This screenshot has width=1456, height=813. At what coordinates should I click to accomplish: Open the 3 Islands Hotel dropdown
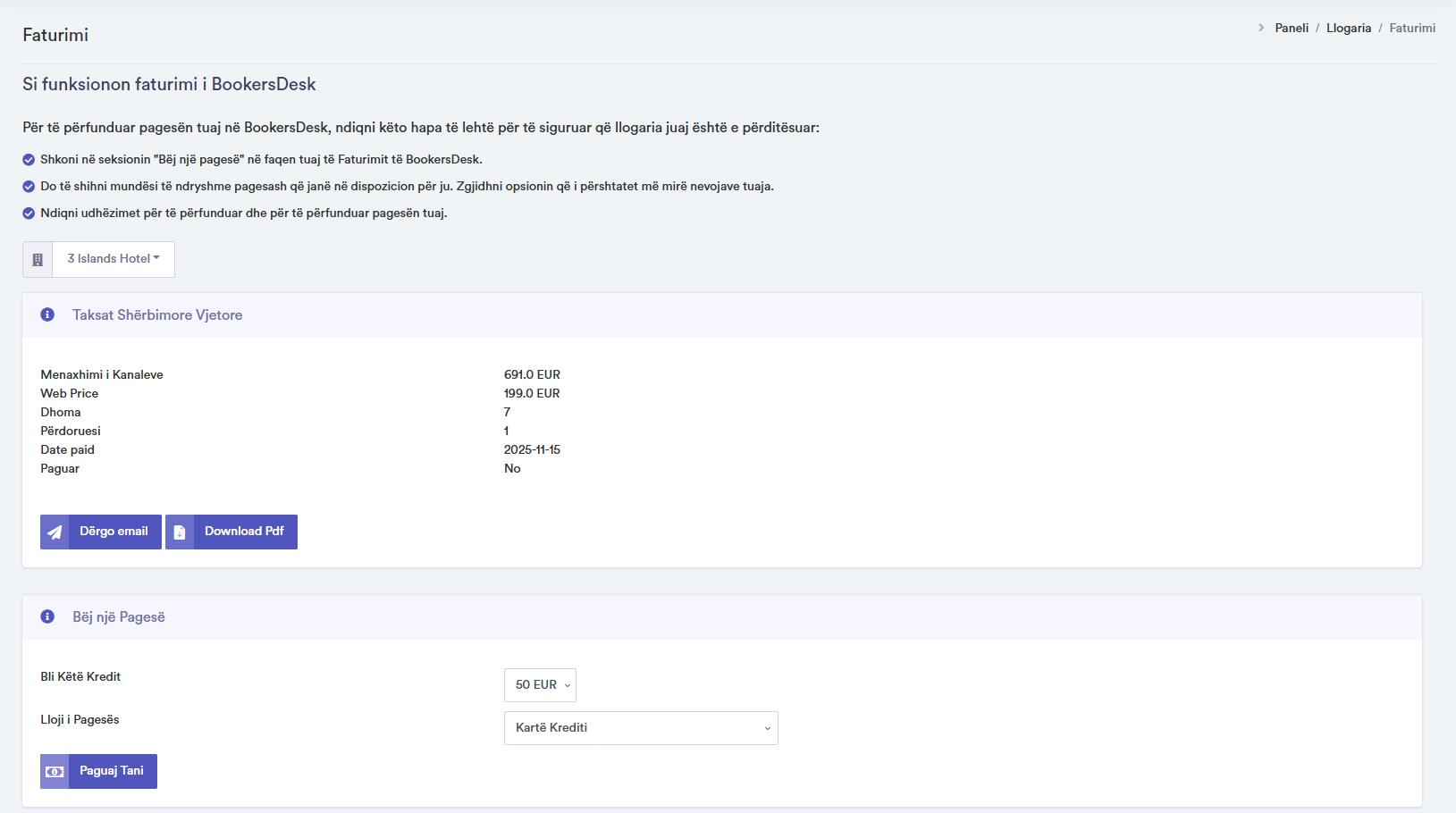pos(114,259)
